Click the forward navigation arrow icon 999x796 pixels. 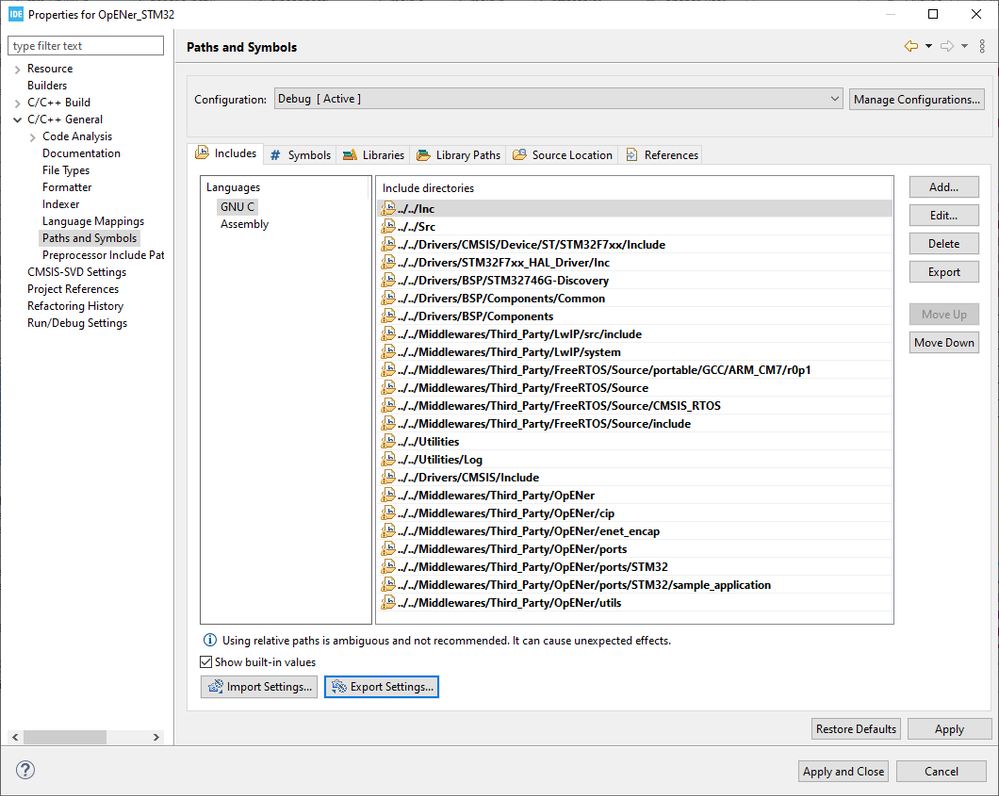(x=947, y=46)
